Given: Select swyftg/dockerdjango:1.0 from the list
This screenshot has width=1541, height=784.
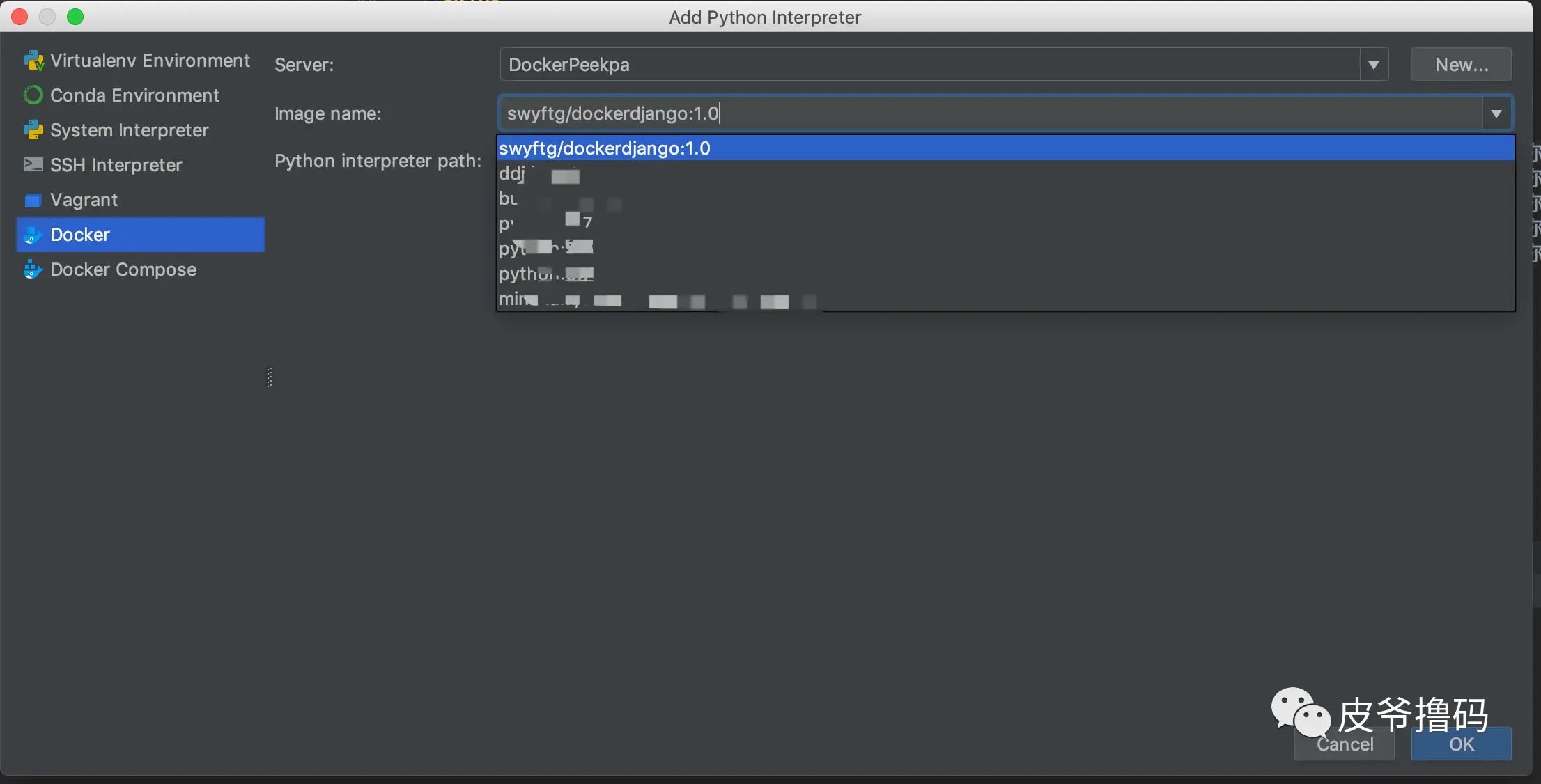Looking at the screenshot, I should coord(605,148).
